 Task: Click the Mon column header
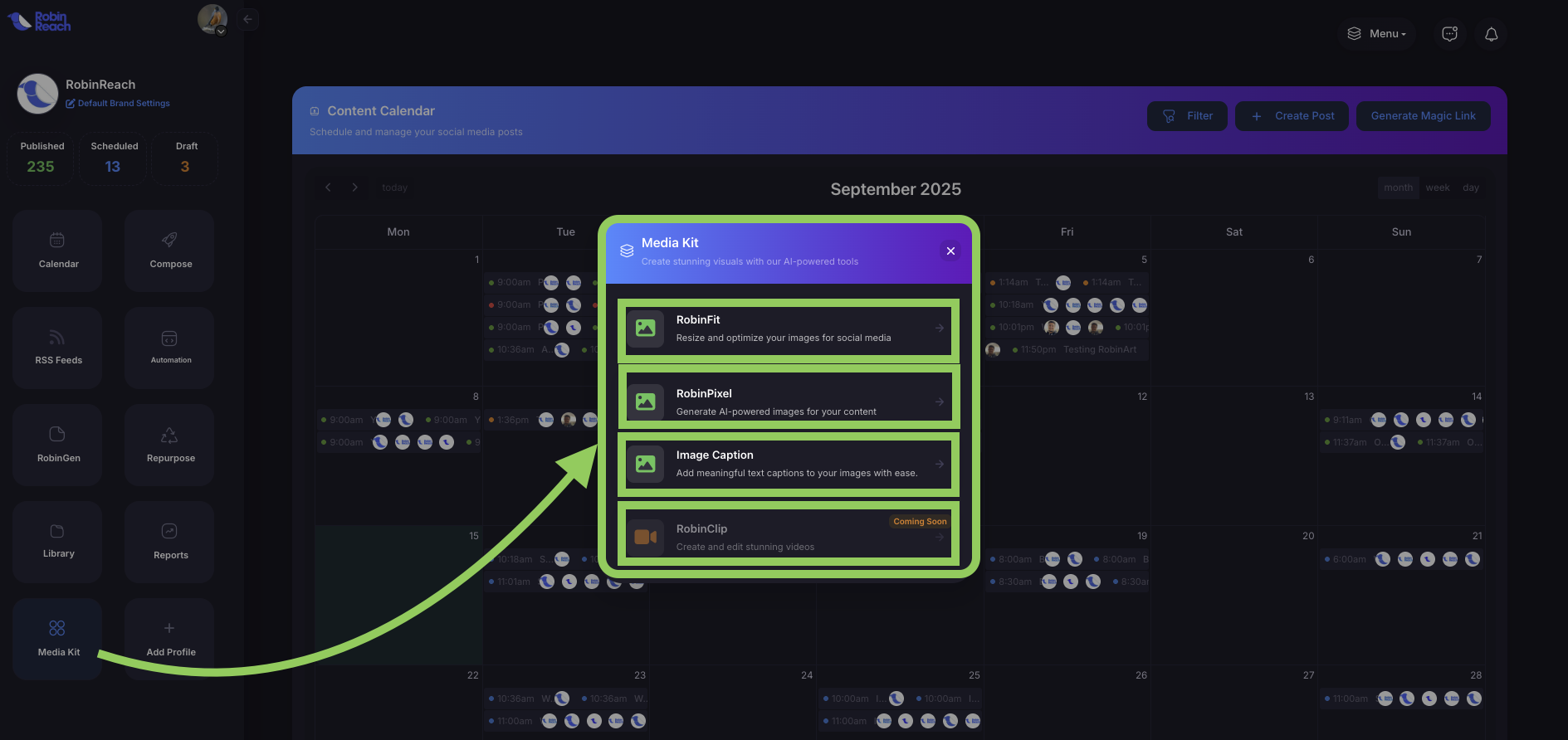(398, 232)
